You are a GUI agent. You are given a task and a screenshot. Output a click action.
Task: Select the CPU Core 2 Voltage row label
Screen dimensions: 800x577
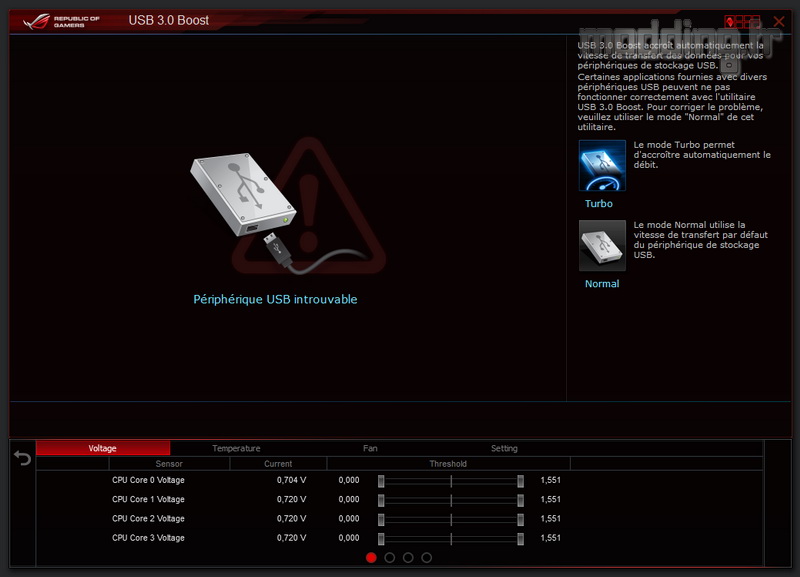pyautogui.click(x=148, y=519)
